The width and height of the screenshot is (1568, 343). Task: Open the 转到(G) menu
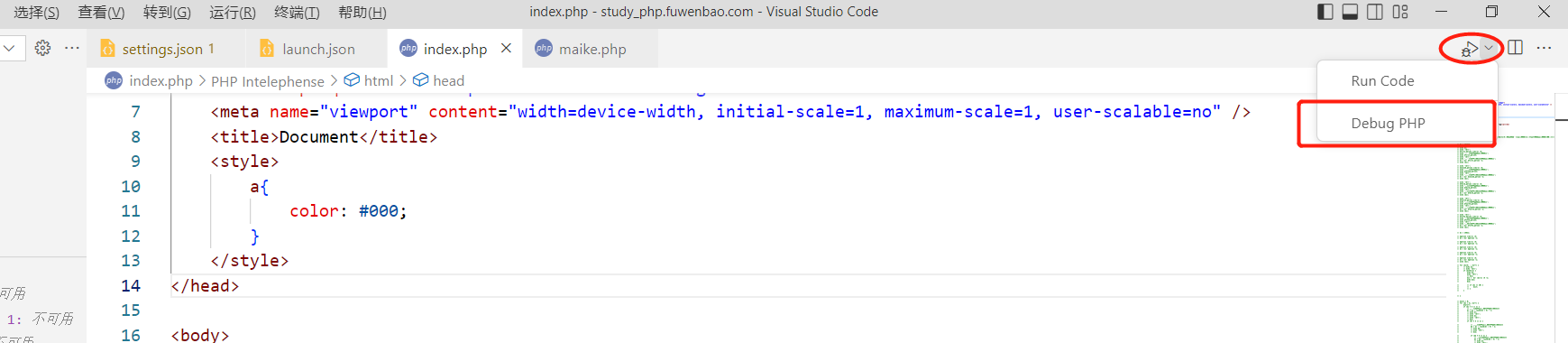(x=167, y=12)
